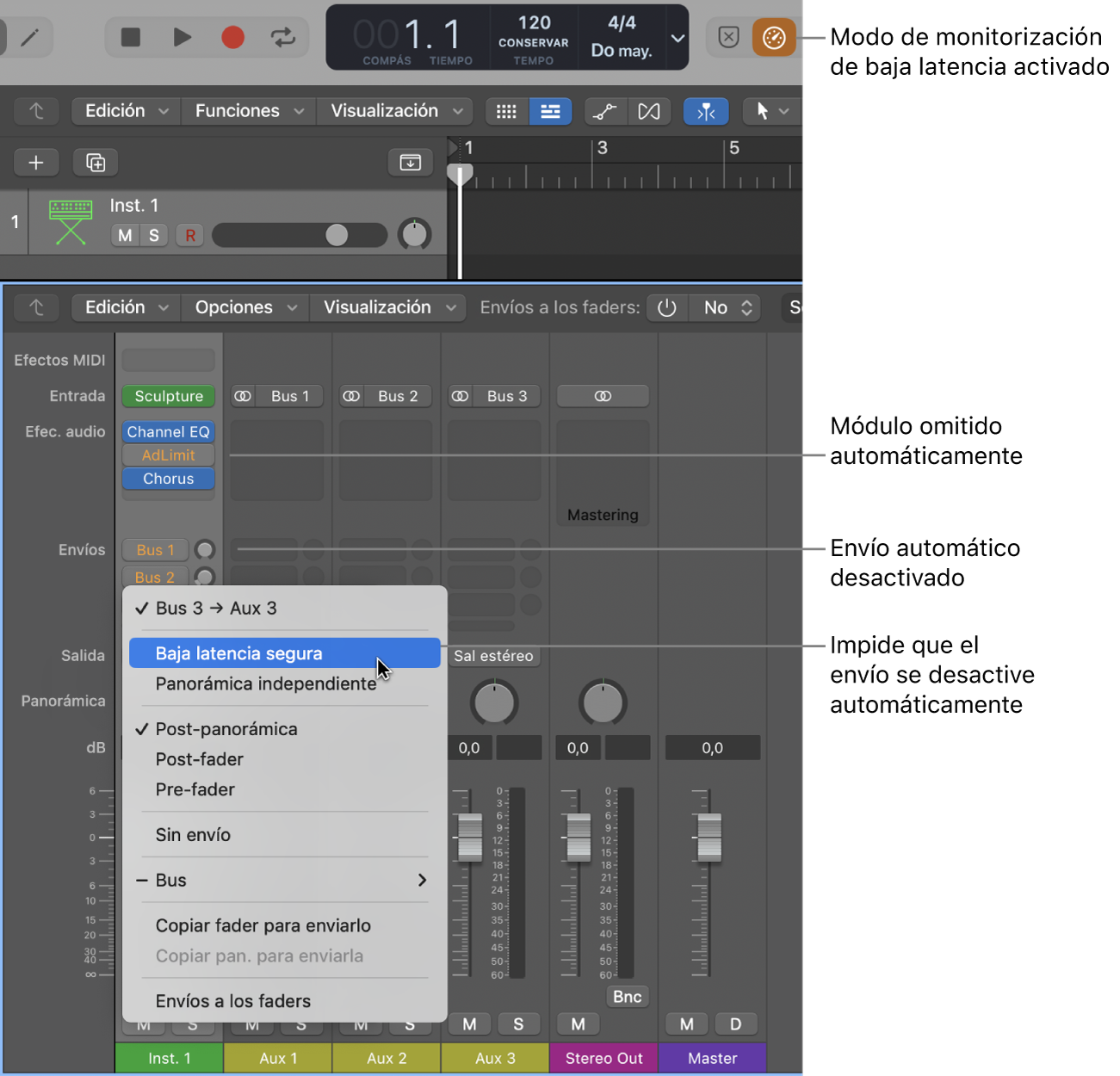The width and height of the screenshot is (1120, 1076).
Task: Click the Sculpture instrument slot
Action: click(169, 396)
